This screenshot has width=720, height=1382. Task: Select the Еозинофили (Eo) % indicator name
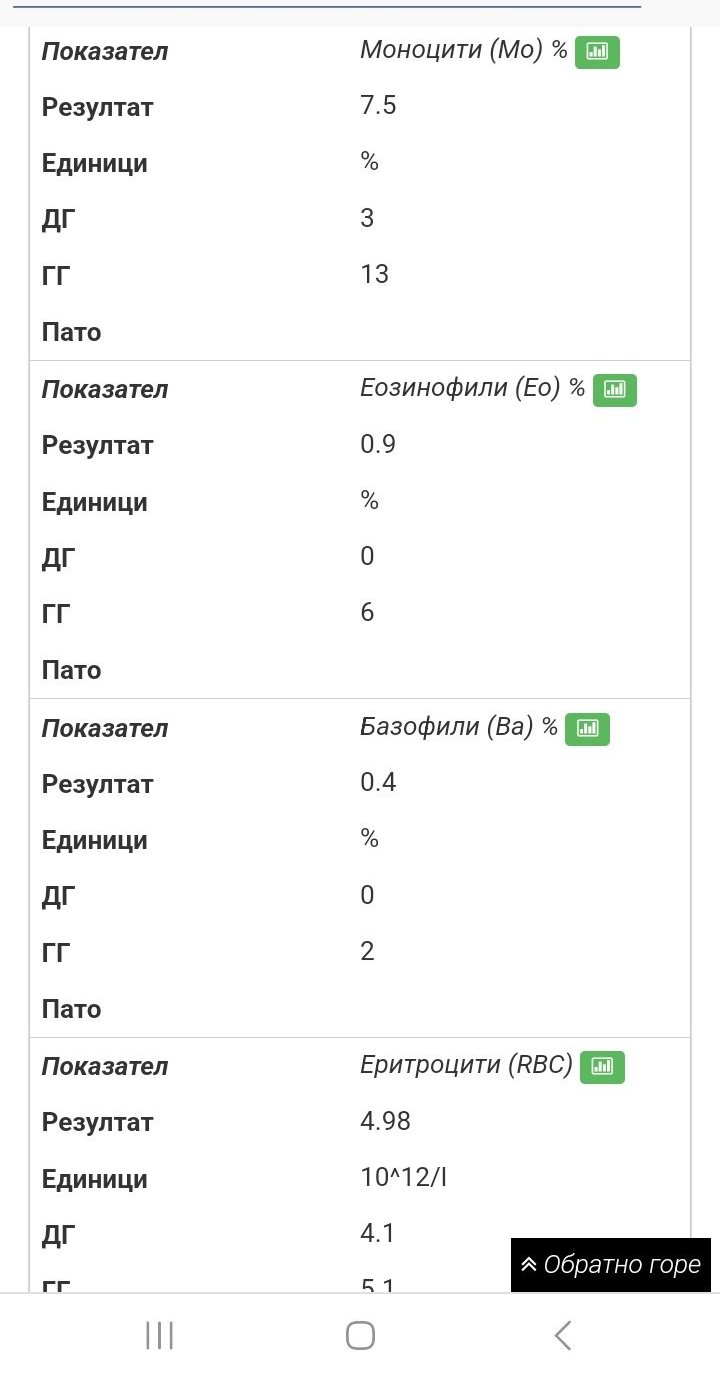pyautogui.click(x=472, y=389)
